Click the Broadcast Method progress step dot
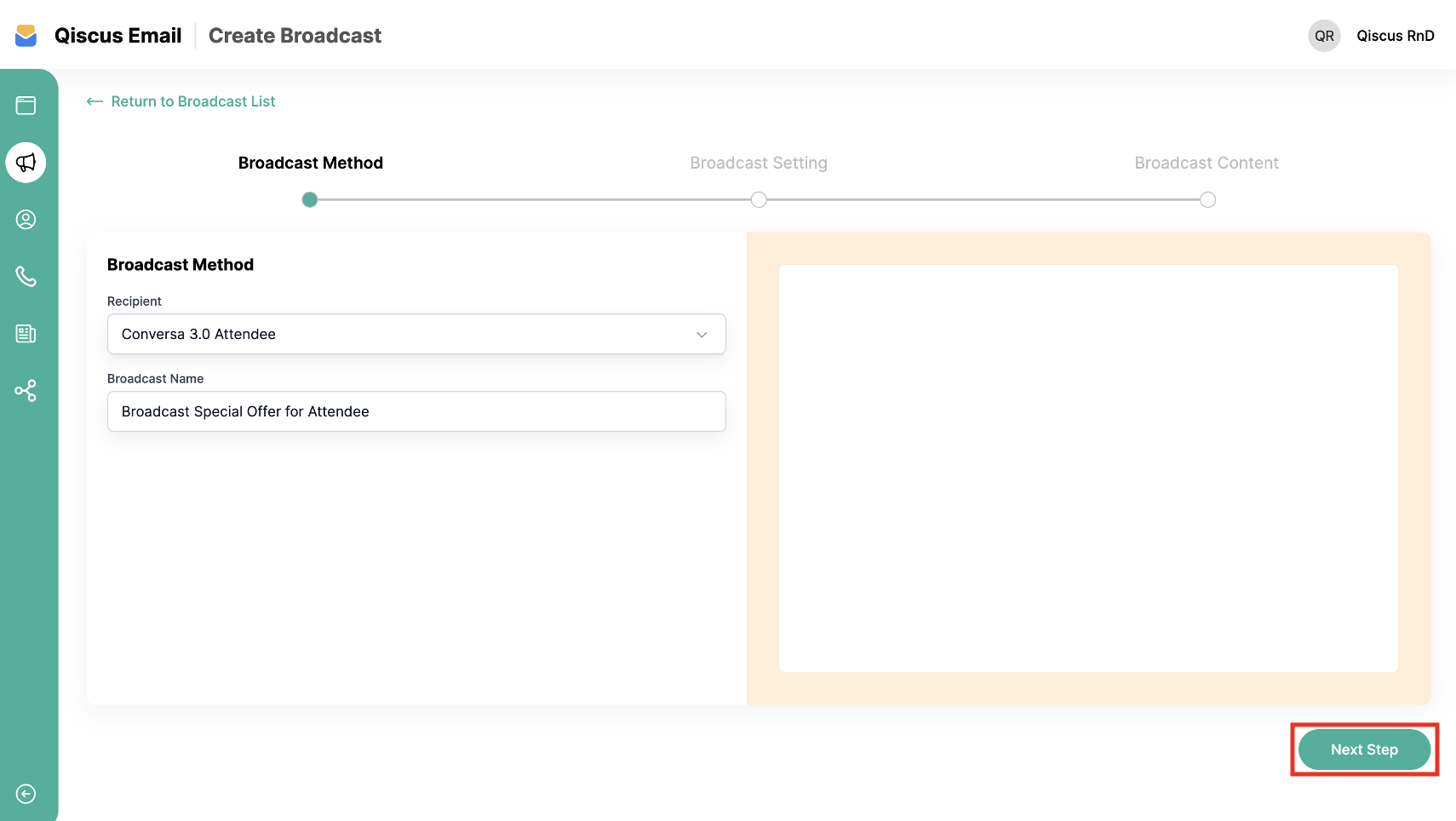 point(310,199)
